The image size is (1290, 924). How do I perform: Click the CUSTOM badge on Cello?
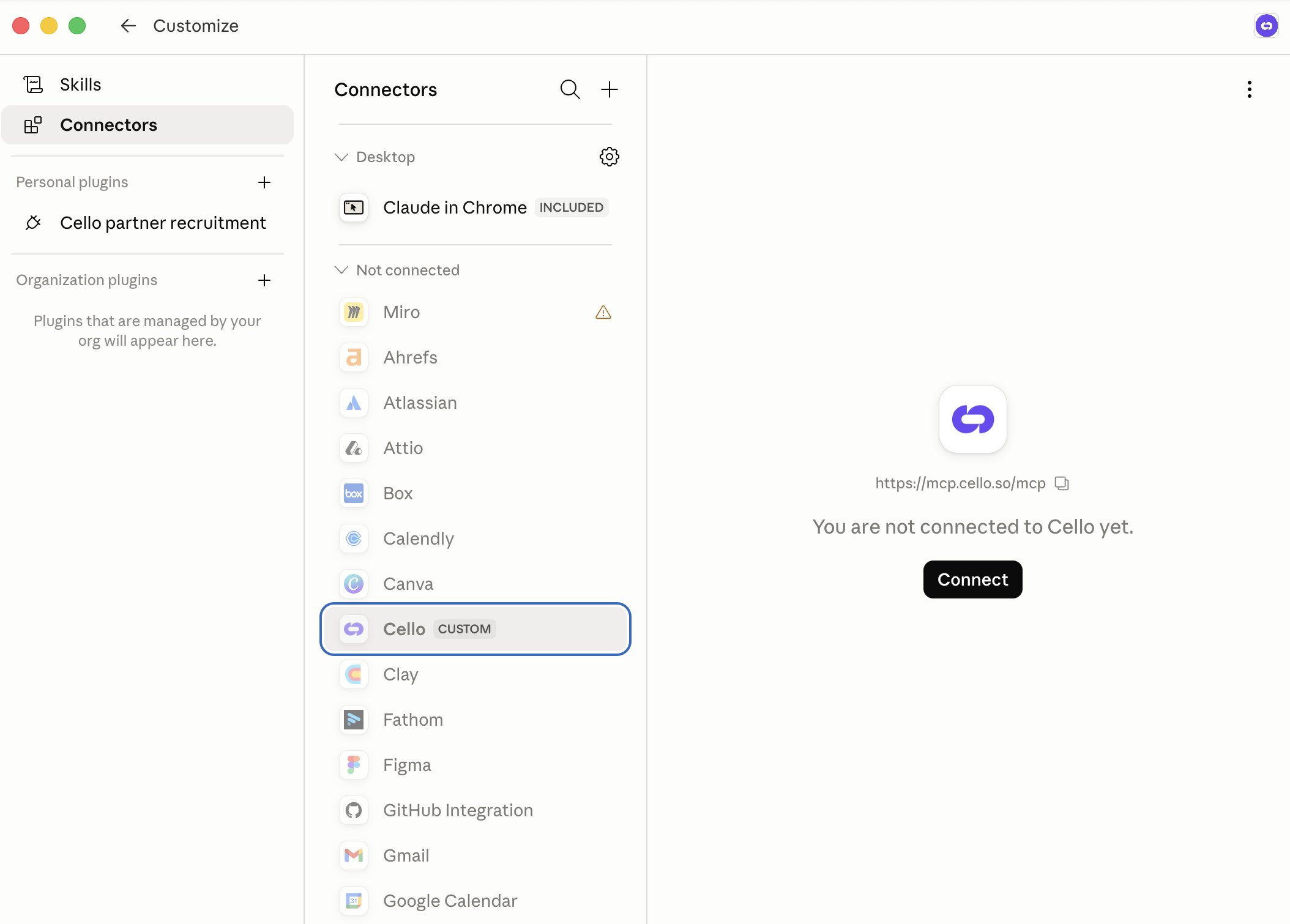click(464, 629)
